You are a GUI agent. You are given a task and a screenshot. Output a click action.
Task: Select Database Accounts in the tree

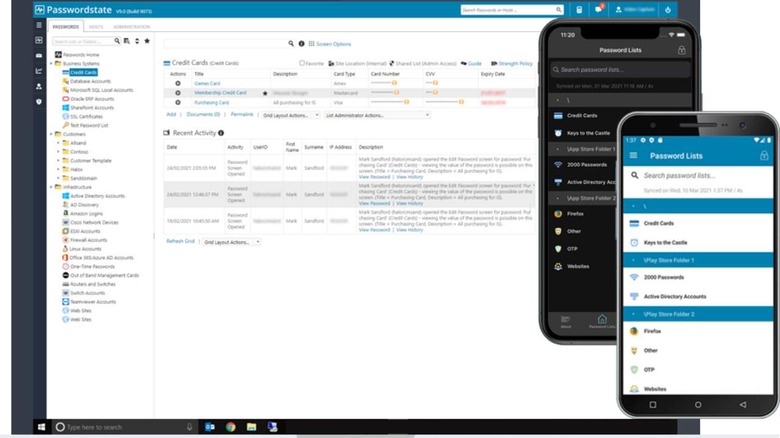tap(90, 81)
